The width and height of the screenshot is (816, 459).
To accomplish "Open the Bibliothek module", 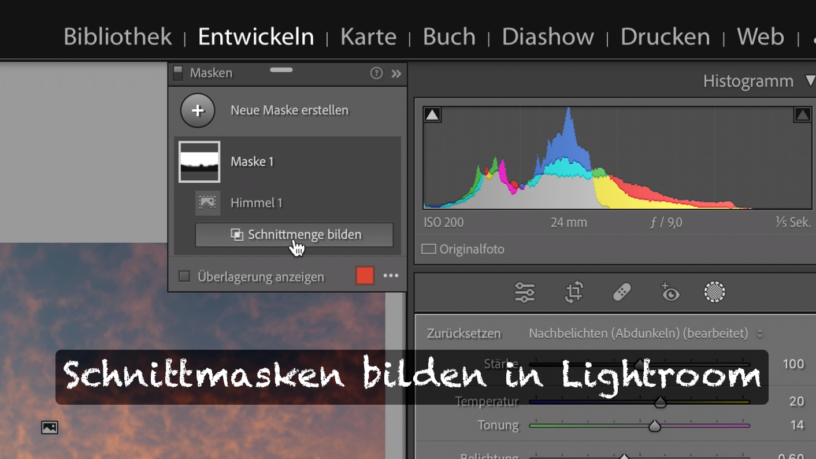I will tap(118, 37).
